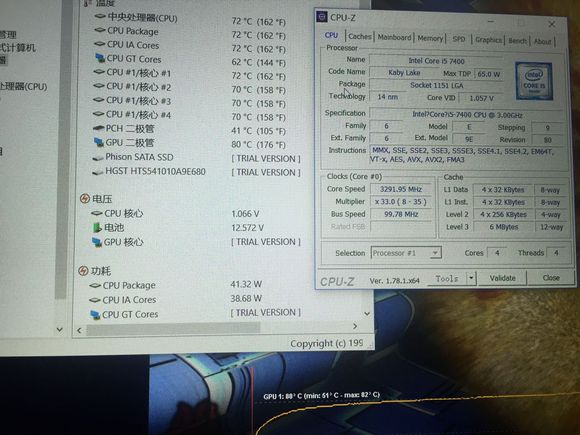This screenshot has height=435, width=580.
Task: Click the CPU GT Cores power icon
Action: [x=95, y=315]
